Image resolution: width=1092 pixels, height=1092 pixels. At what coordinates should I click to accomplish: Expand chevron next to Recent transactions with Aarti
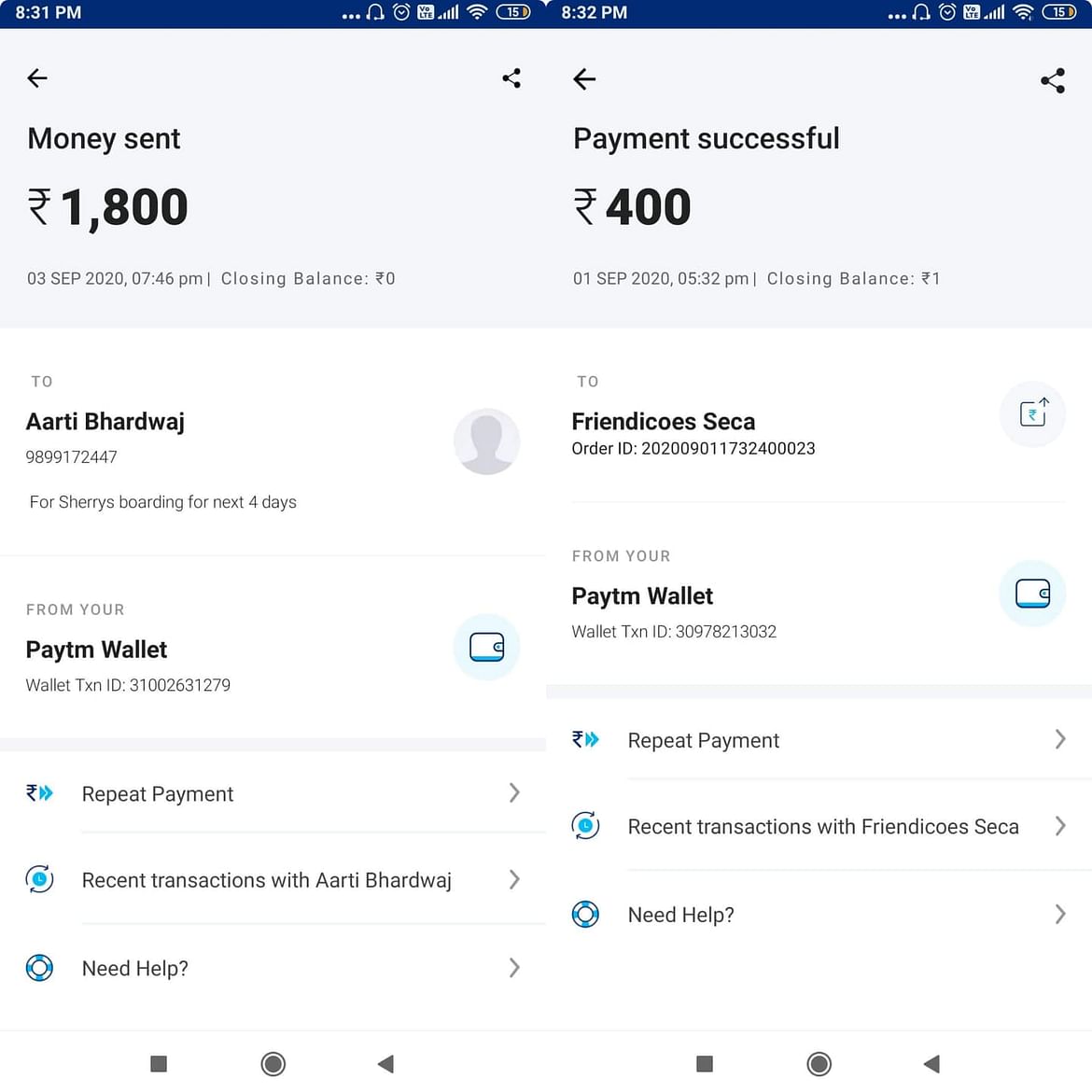pyautogui.click(x=514, y=879)
